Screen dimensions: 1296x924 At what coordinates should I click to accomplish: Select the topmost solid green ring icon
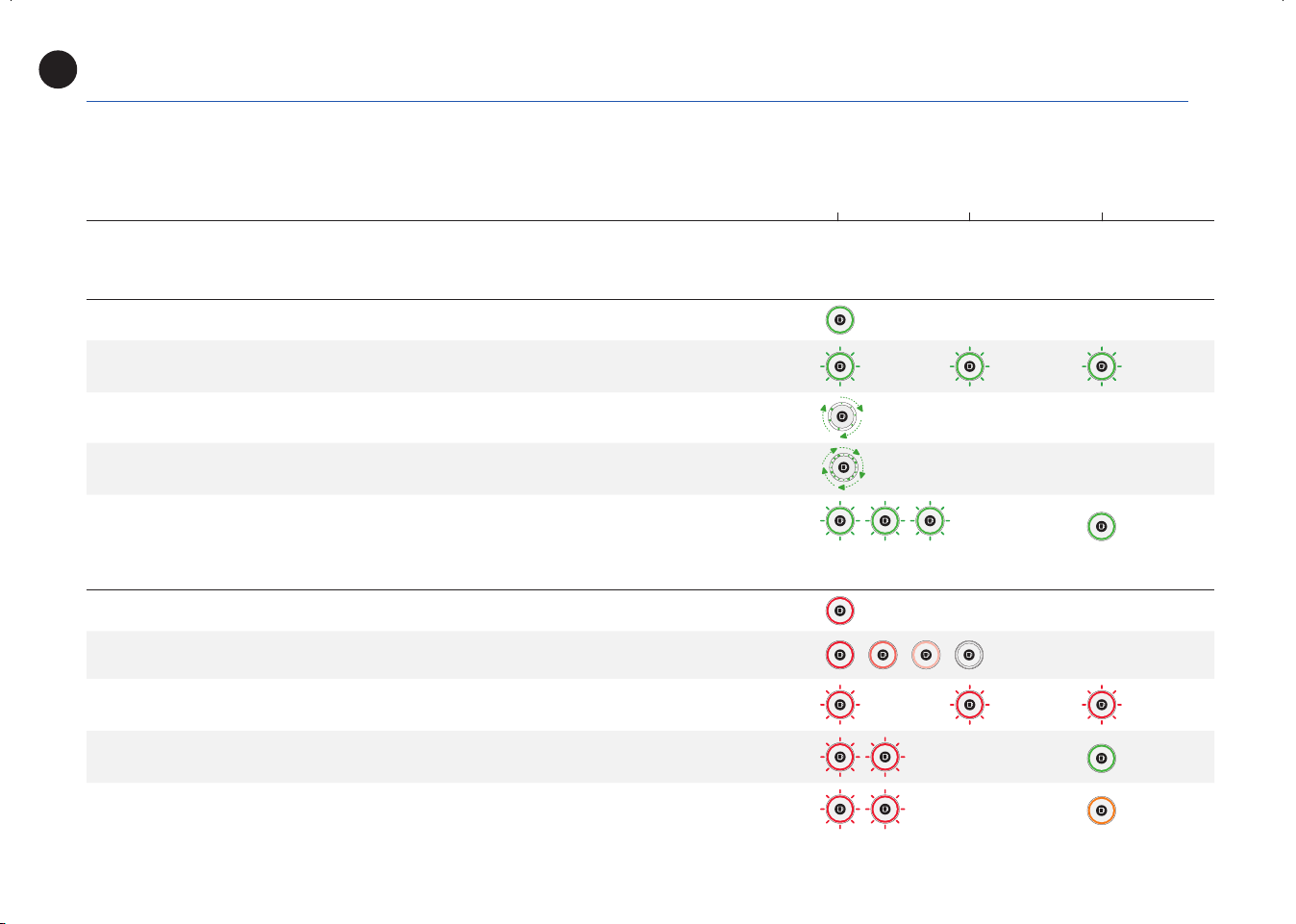tap(839, 320)
